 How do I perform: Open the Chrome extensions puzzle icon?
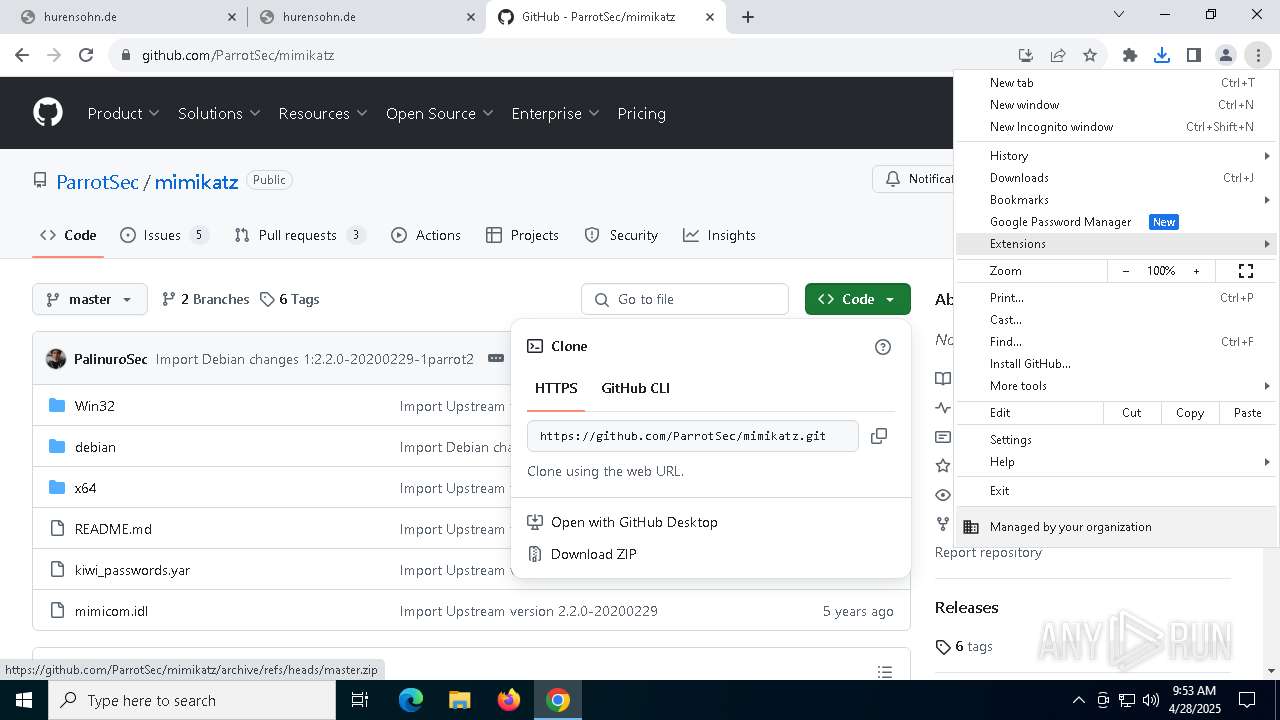coord(1130,55)
